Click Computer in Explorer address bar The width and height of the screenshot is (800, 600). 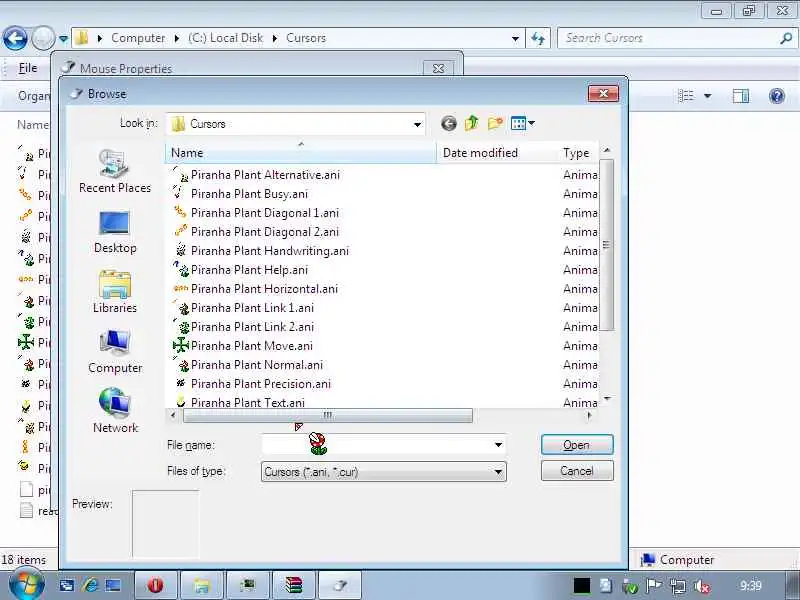138,38
